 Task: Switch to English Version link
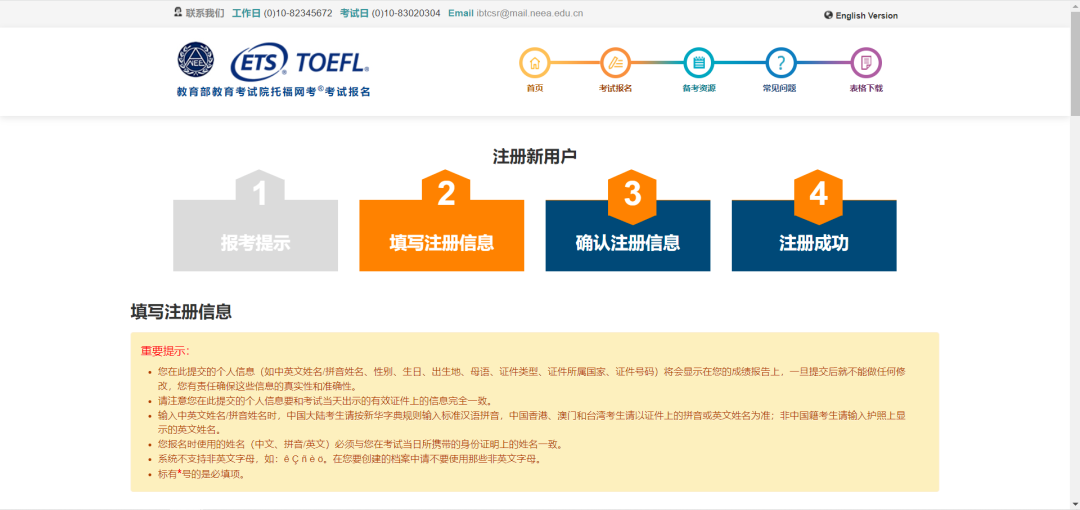point(866,15)
